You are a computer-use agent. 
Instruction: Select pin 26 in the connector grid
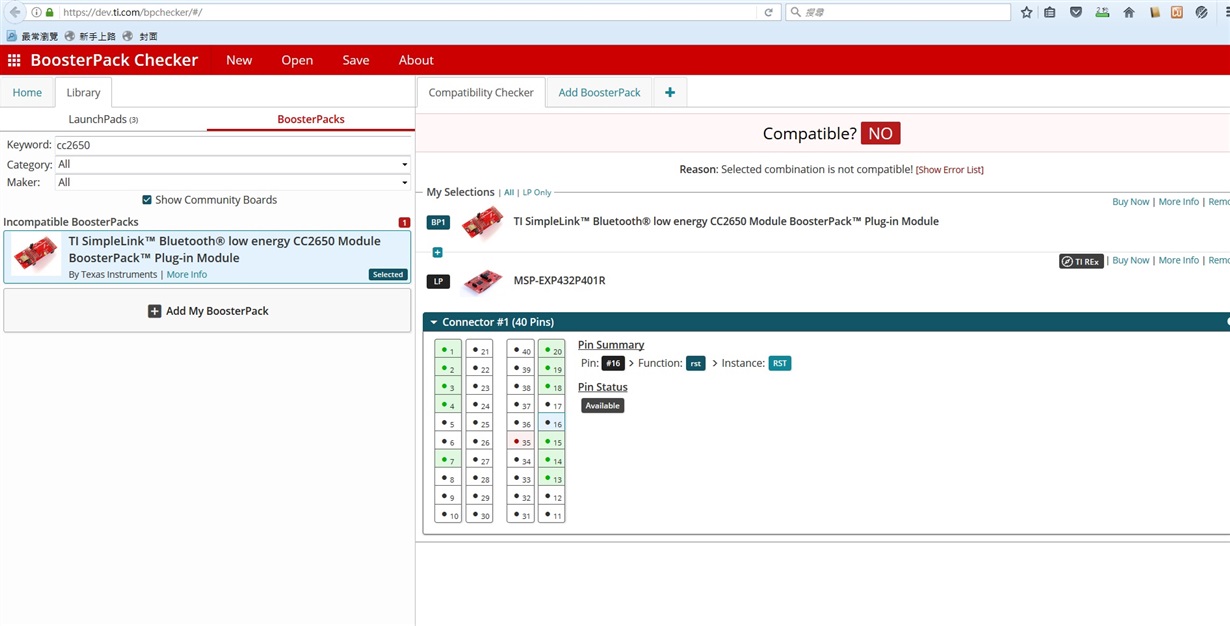point(479,441)
